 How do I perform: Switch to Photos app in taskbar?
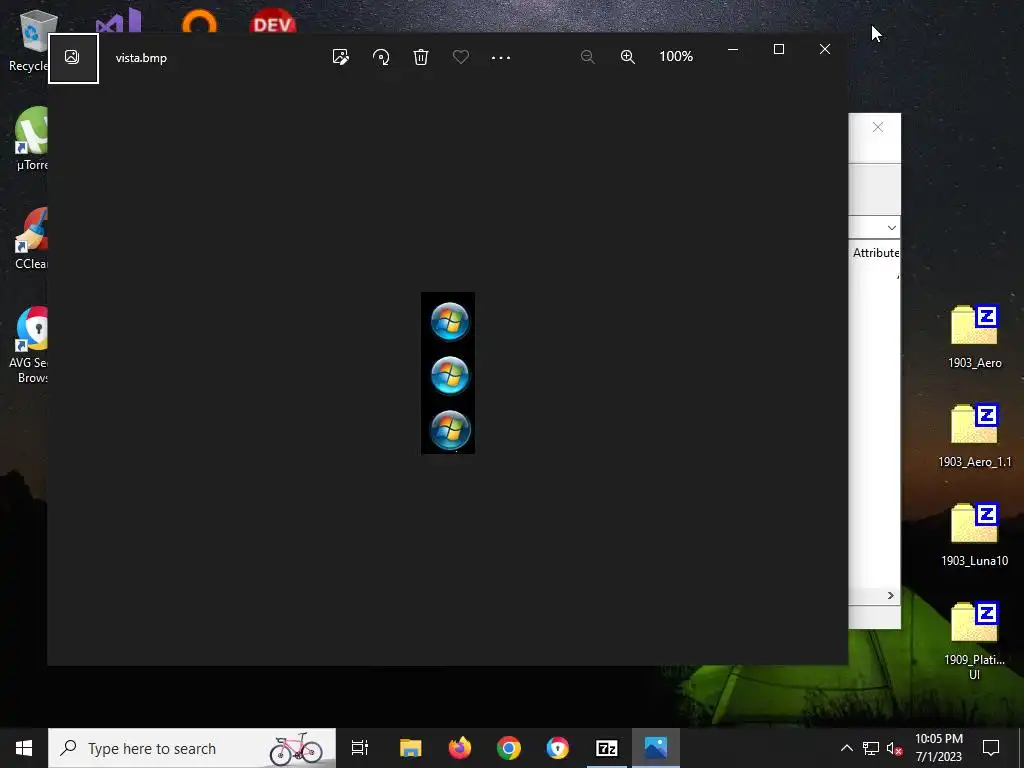656,748
